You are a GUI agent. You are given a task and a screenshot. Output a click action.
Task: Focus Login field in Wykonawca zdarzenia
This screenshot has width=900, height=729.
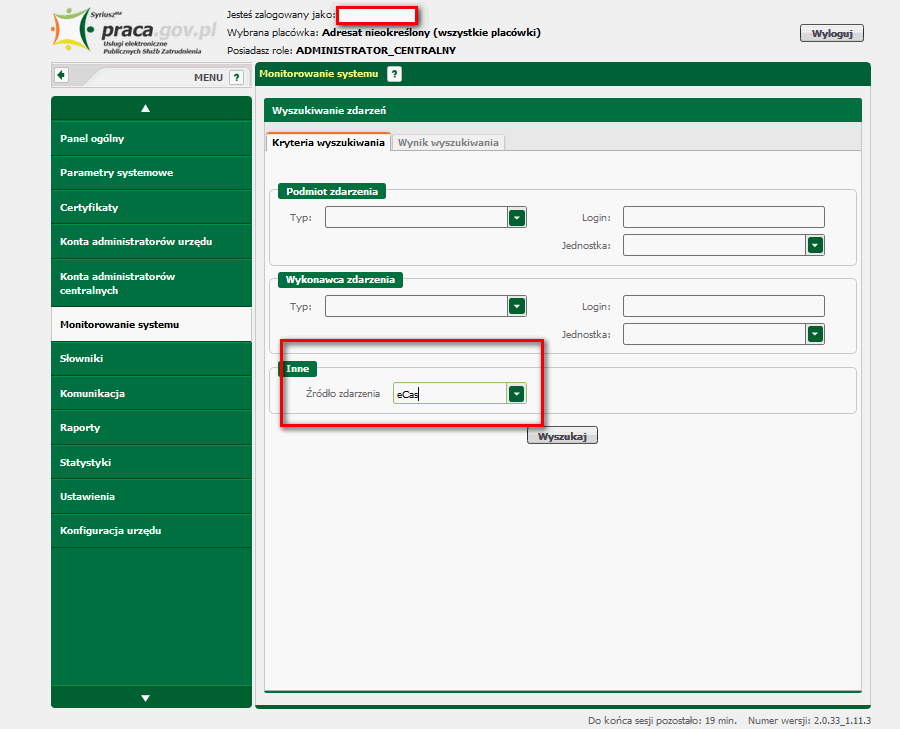tap(724, 306)
